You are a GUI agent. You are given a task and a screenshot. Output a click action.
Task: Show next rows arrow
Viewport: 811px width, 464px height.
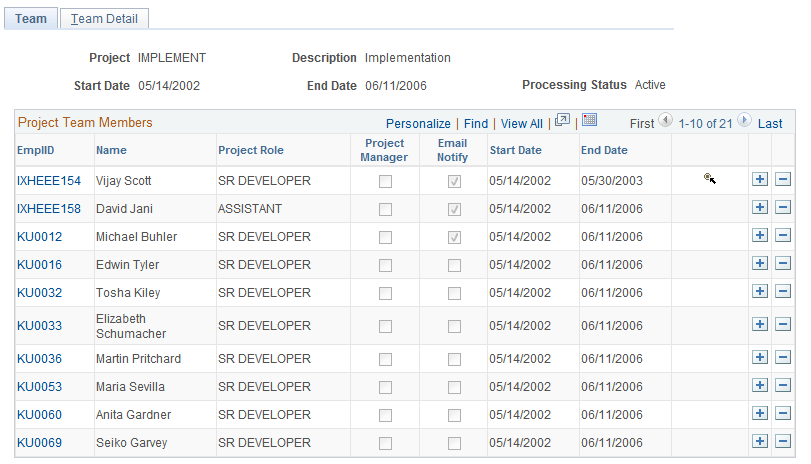(x=744, y=121)
